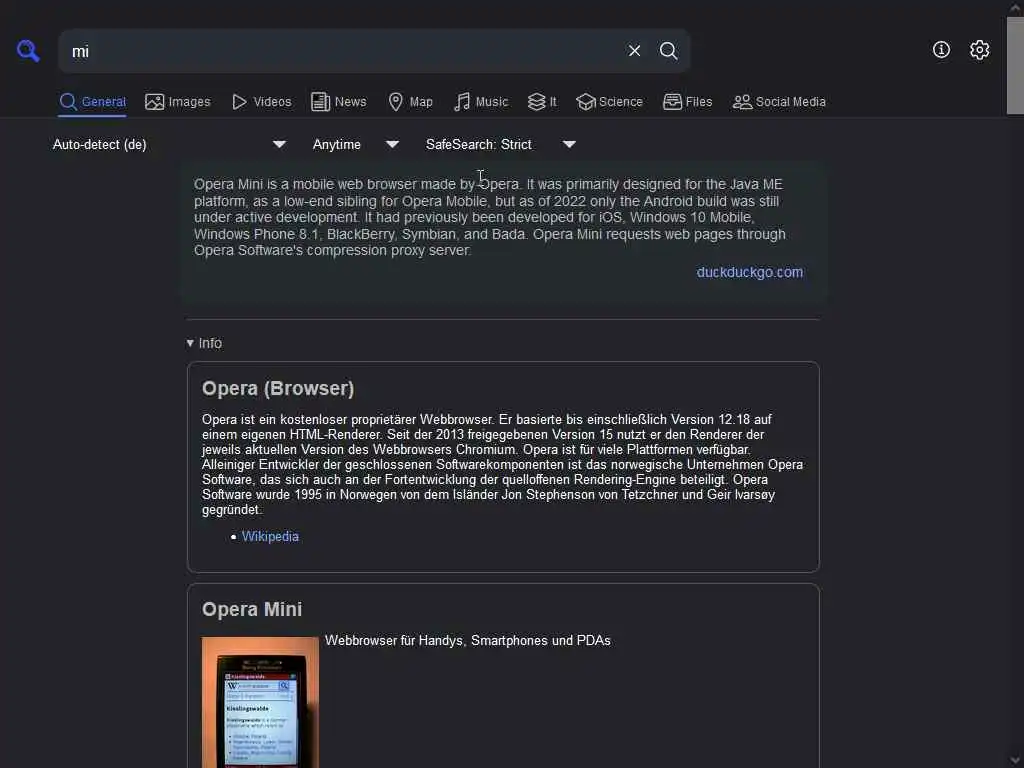Screen dimensions: 1024x768
Task: Switch to the Science tab
Action: (x=610, y=102)
